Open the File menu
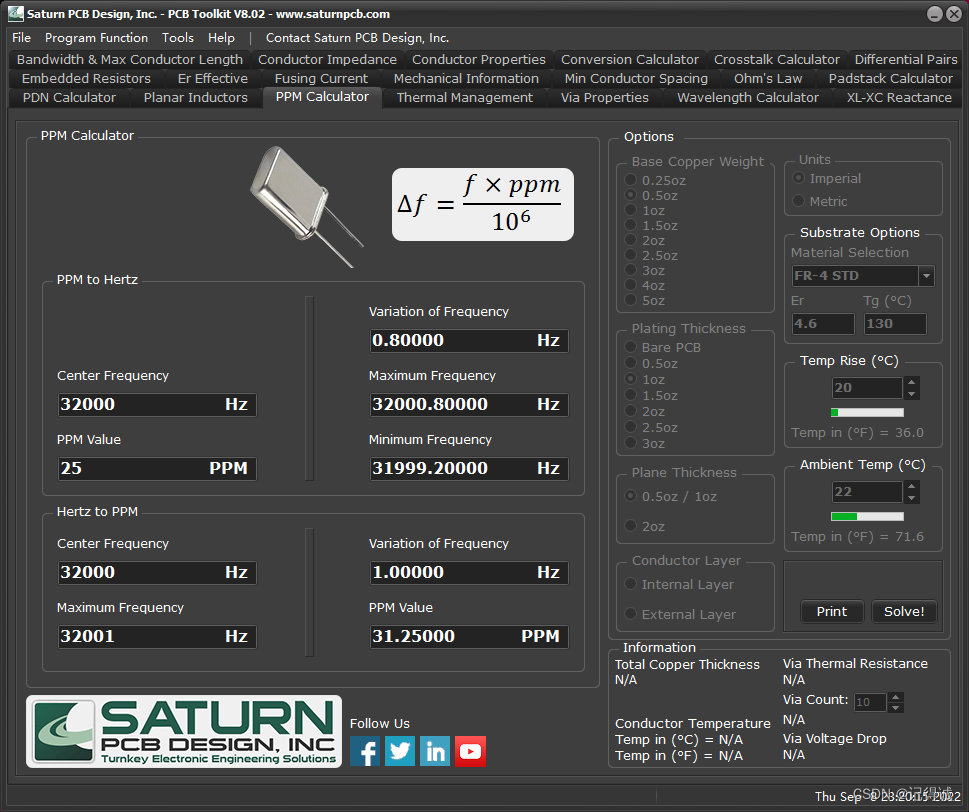Screen dimensions: 969x812 pos(21,38)
